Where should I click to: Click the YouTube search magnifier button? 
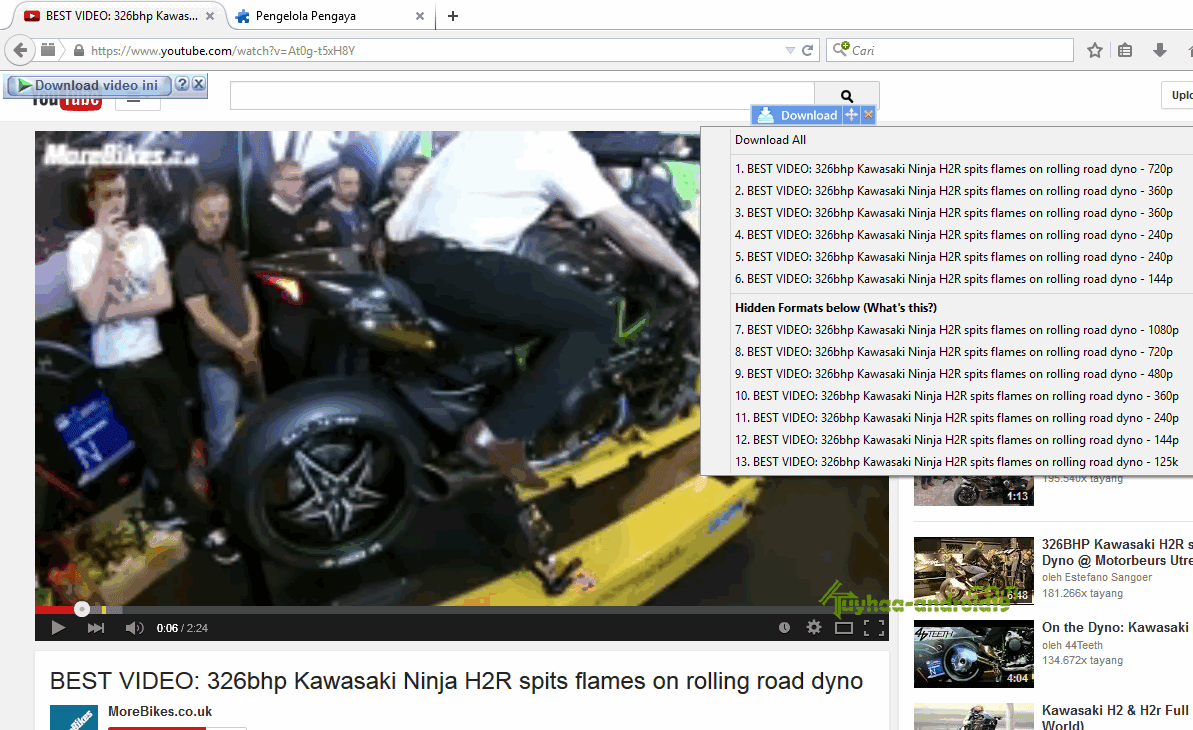click(x=847, y=96)
